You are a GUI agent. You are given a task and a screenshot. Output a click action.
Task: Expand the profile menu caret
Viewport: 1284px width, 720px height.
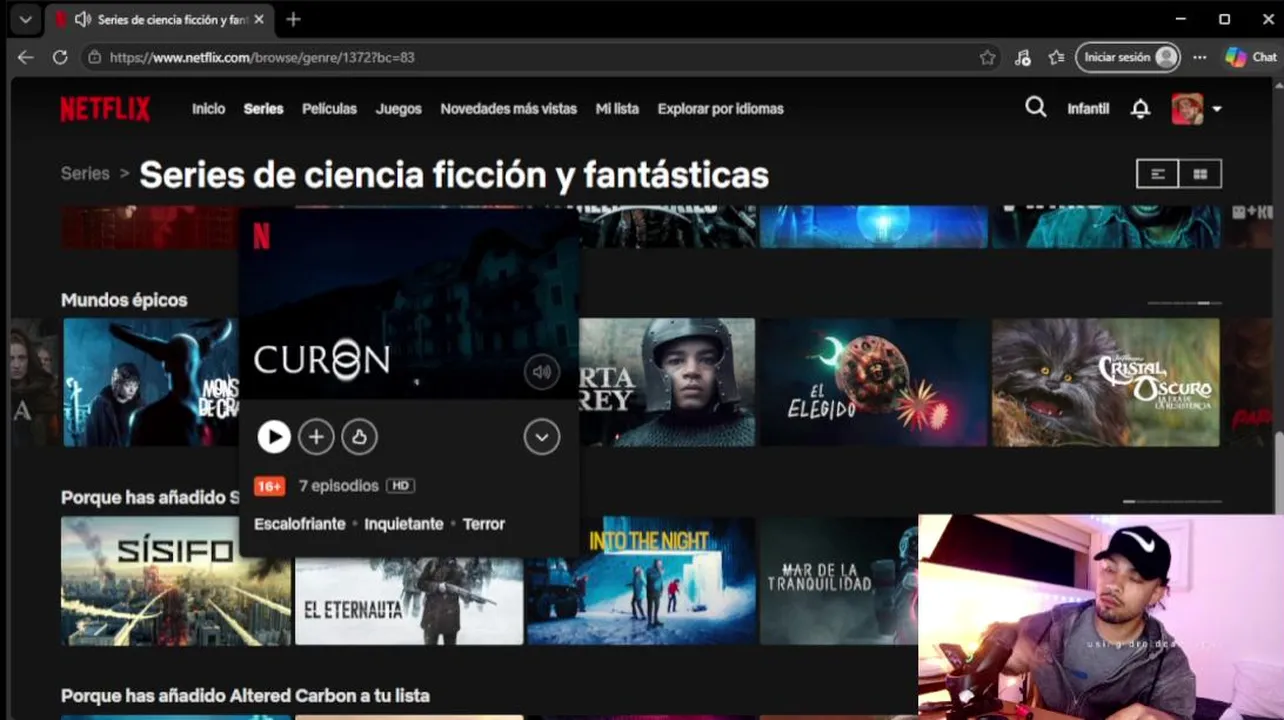[x=1217, y=109]
